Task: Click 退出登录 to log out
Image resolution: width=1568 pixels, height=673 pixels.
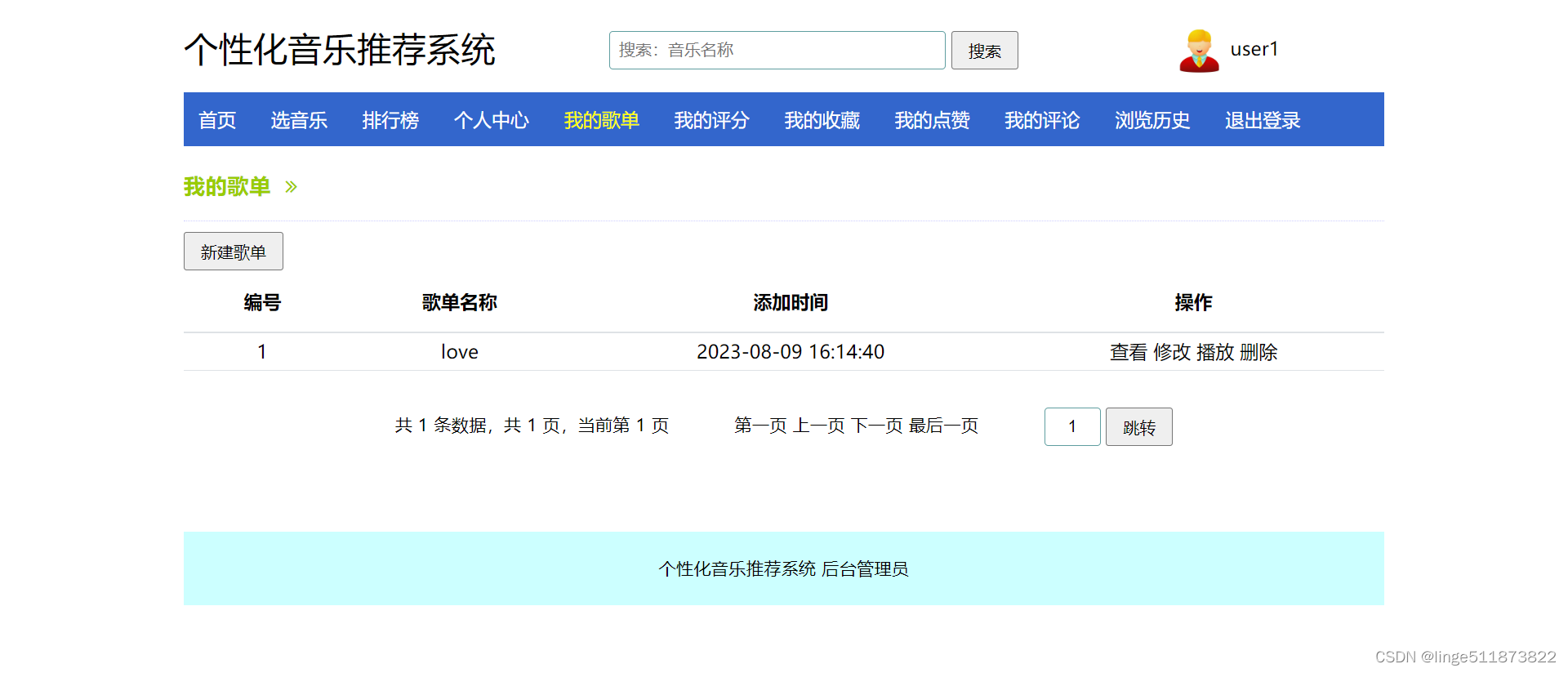Action: coord(1263,120)
